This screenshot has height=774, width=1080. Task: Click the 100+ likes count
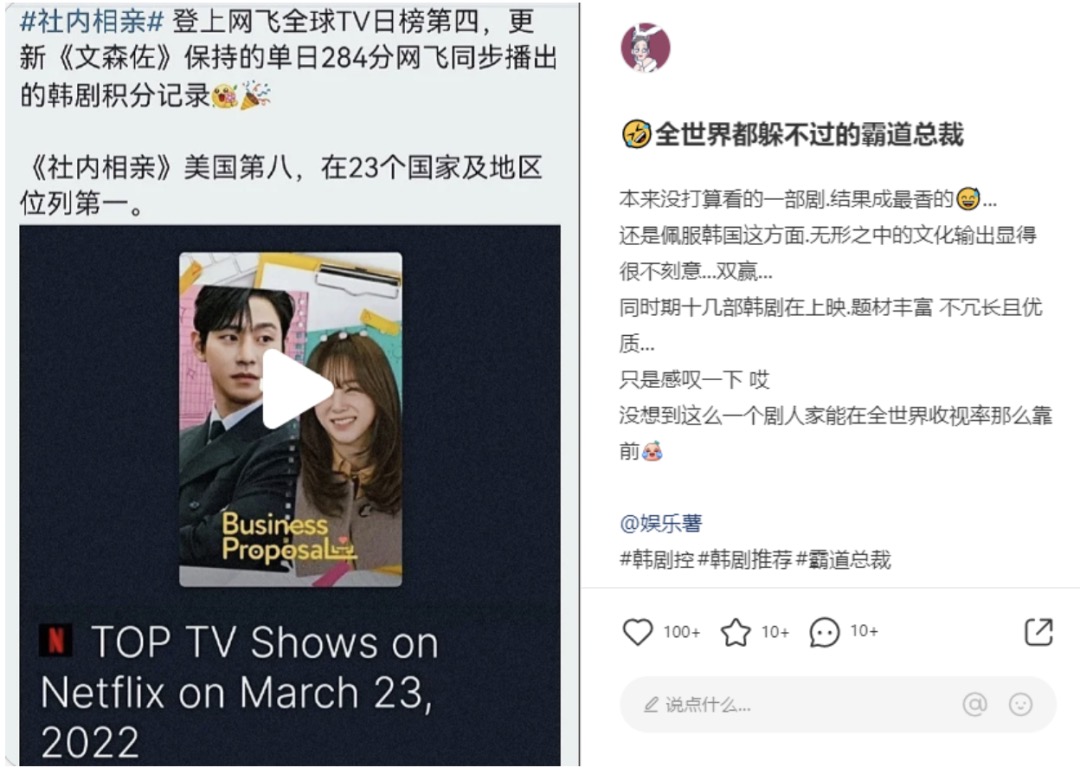(x=681, y=632)
